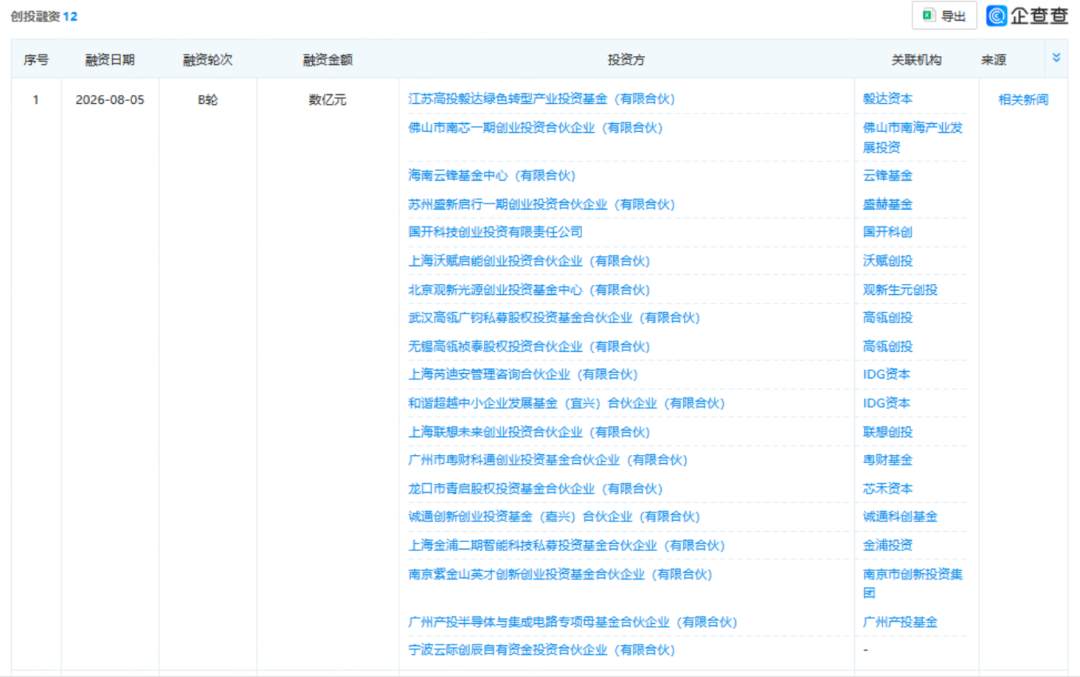Open 宁波云际创辰自有资金投资合伙企业 link
Image resolution: width=1080 pixels, height=677 pixels.
pos(541,649)
